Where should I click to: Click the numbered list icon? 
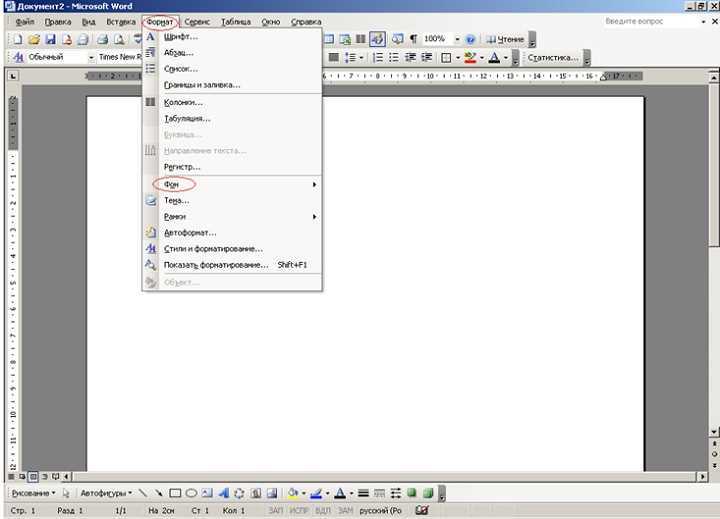click(377, 57)
